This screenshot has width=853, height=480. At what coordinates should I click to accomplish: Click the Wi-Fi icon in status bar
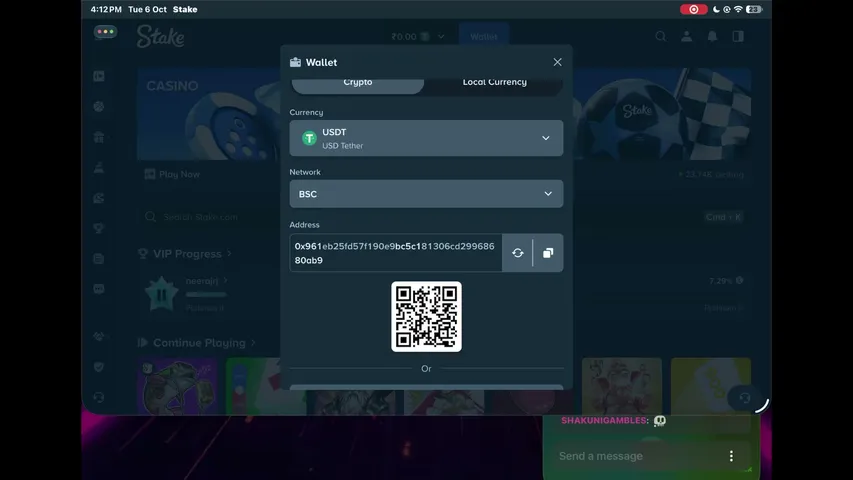point(738,9)
